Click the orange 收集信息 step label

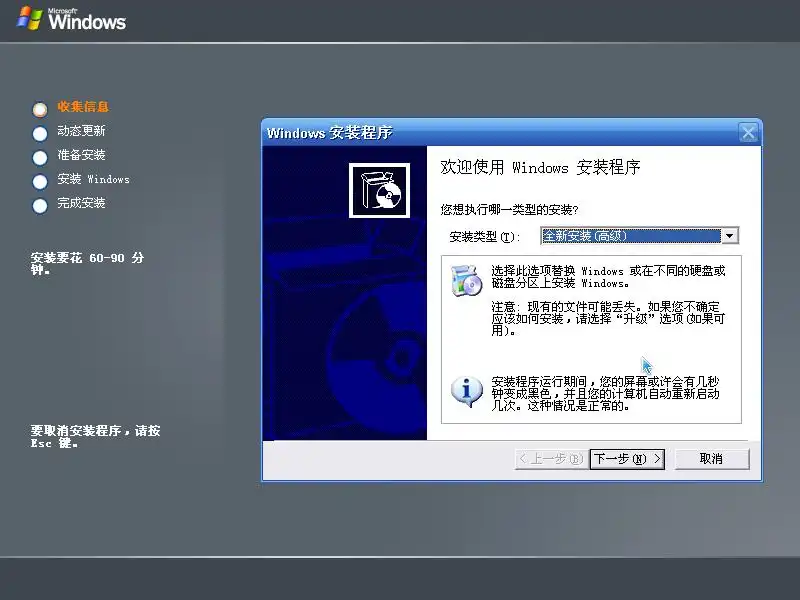pos(83,107)
